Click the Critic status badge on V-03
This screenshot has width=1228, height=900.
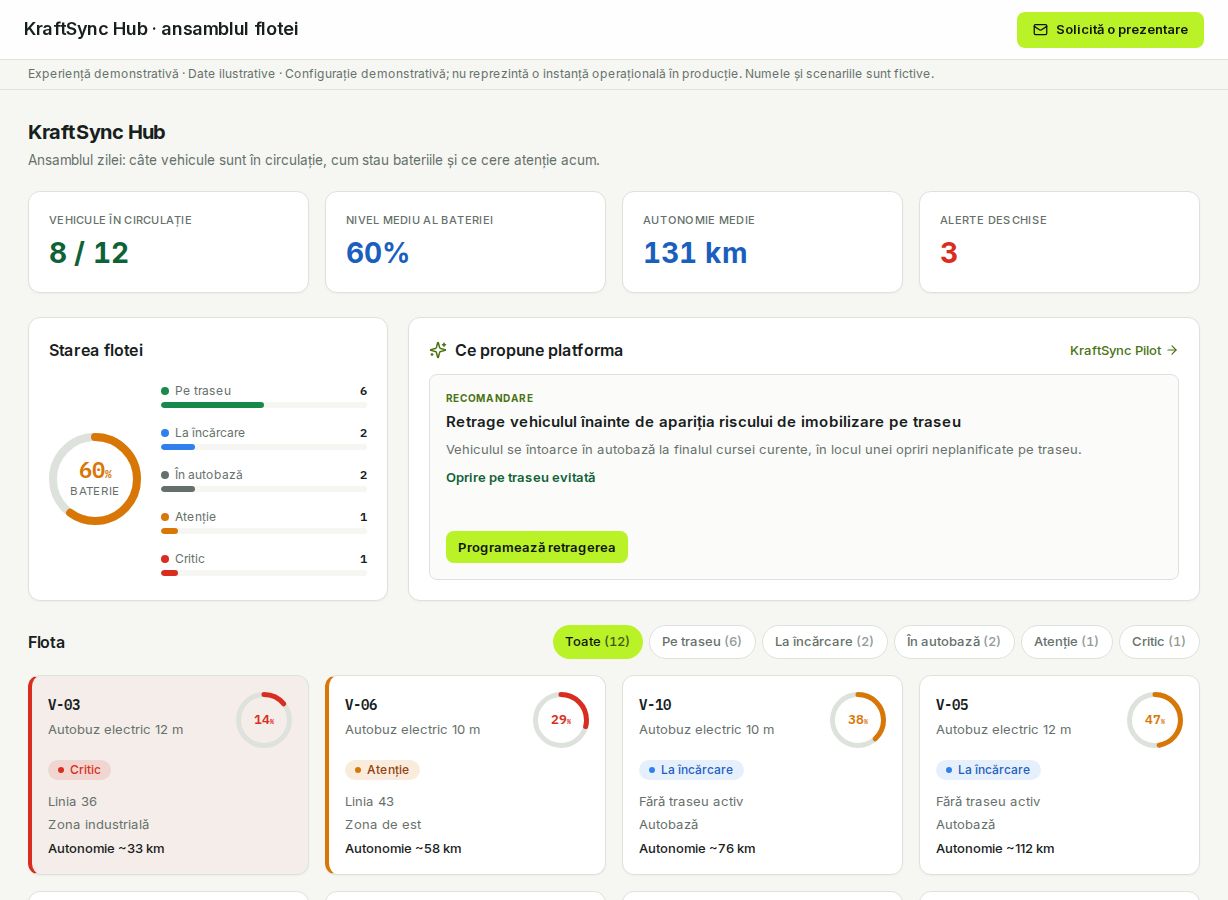click(x=79, y=770)
